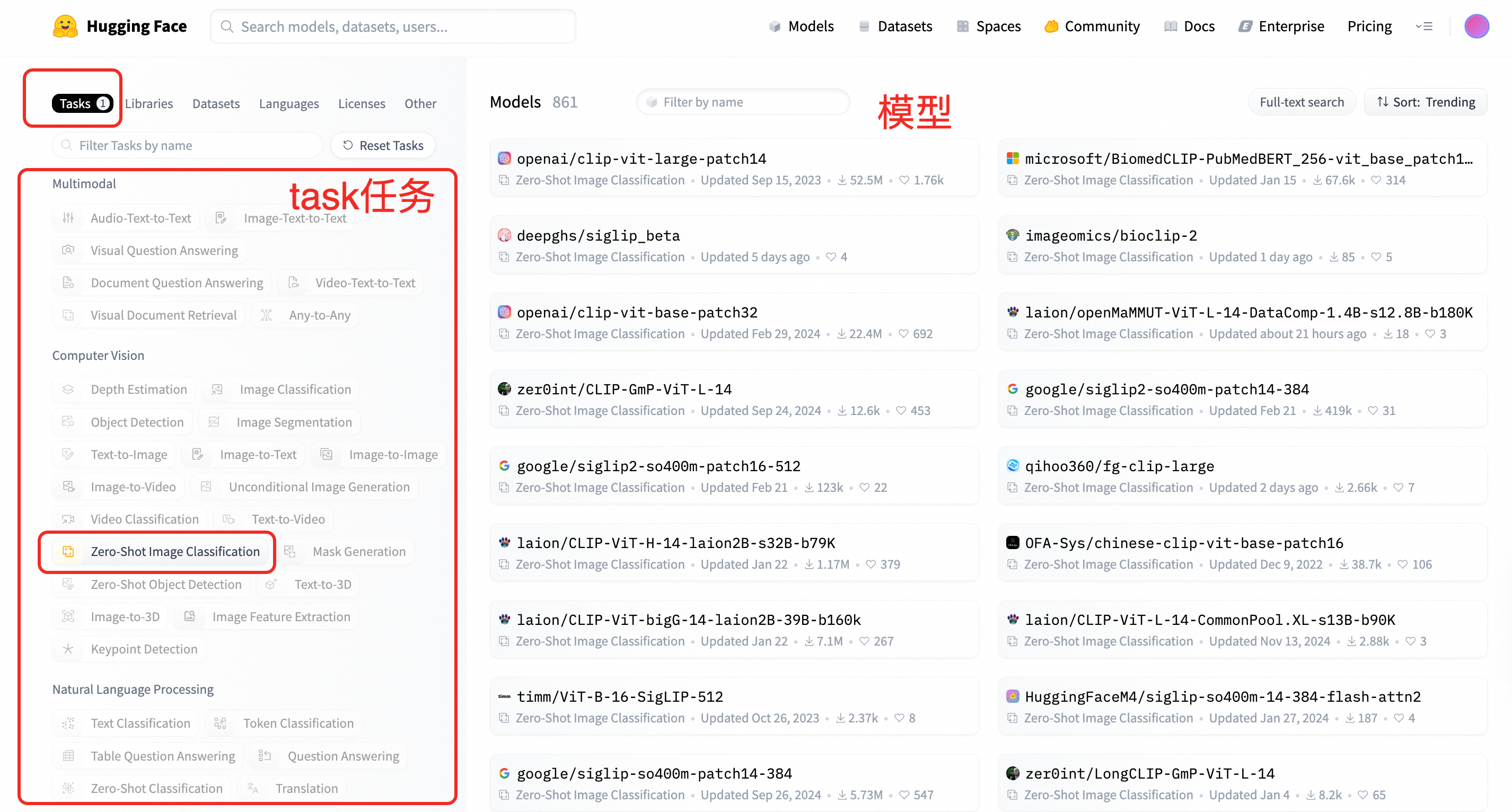The width and height of the screenshot is (1512, 812).
Task: Click the Text-to-Image task icon
Action: click(69, 455)
